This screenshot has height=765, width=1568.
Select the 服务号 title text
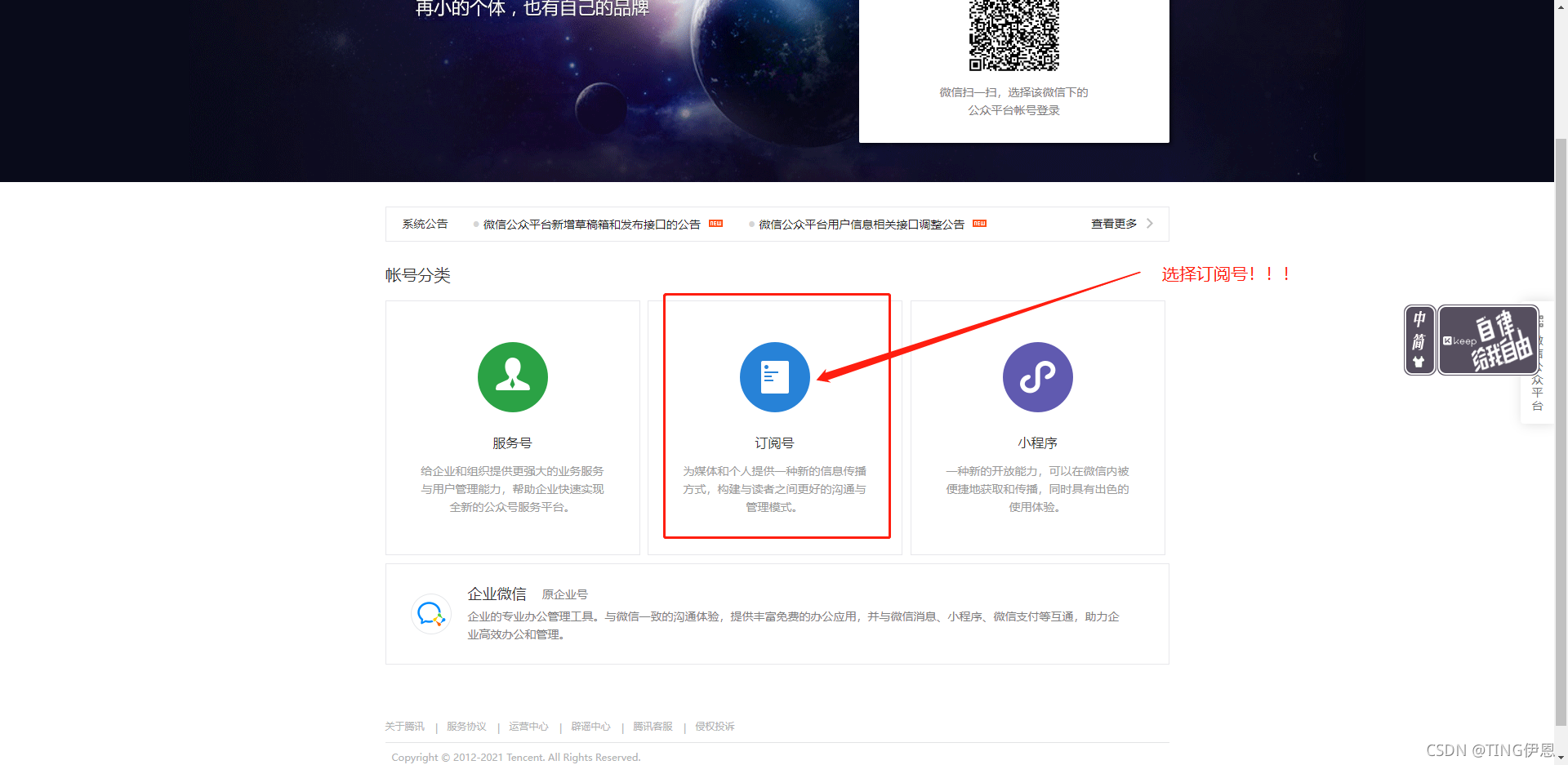[x=512, y=443]
